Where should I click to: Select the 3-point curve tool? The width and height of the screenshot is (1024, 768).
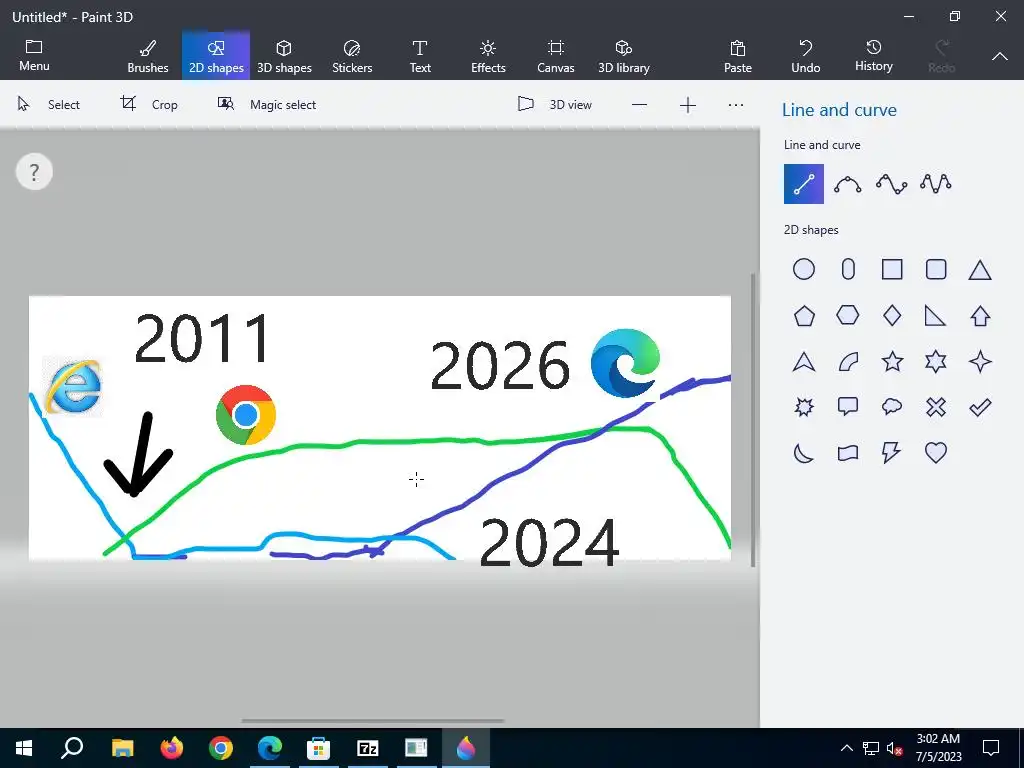[848, 184]
